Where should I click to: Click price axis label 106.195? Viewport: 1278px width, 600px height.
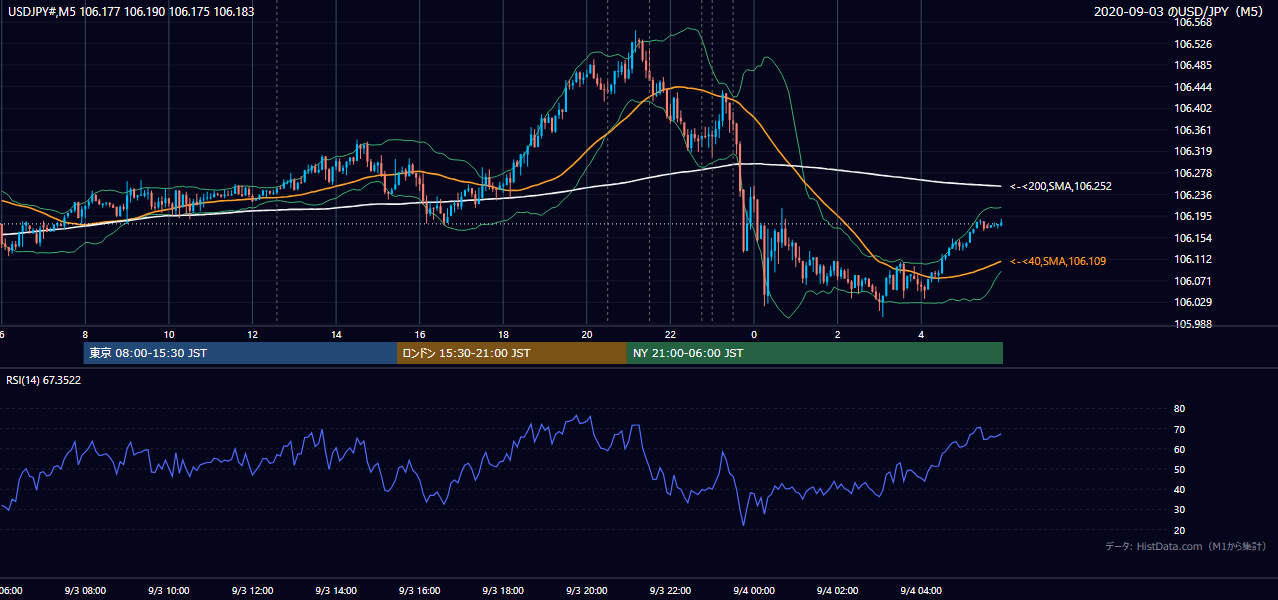[x=1192, y=216]
